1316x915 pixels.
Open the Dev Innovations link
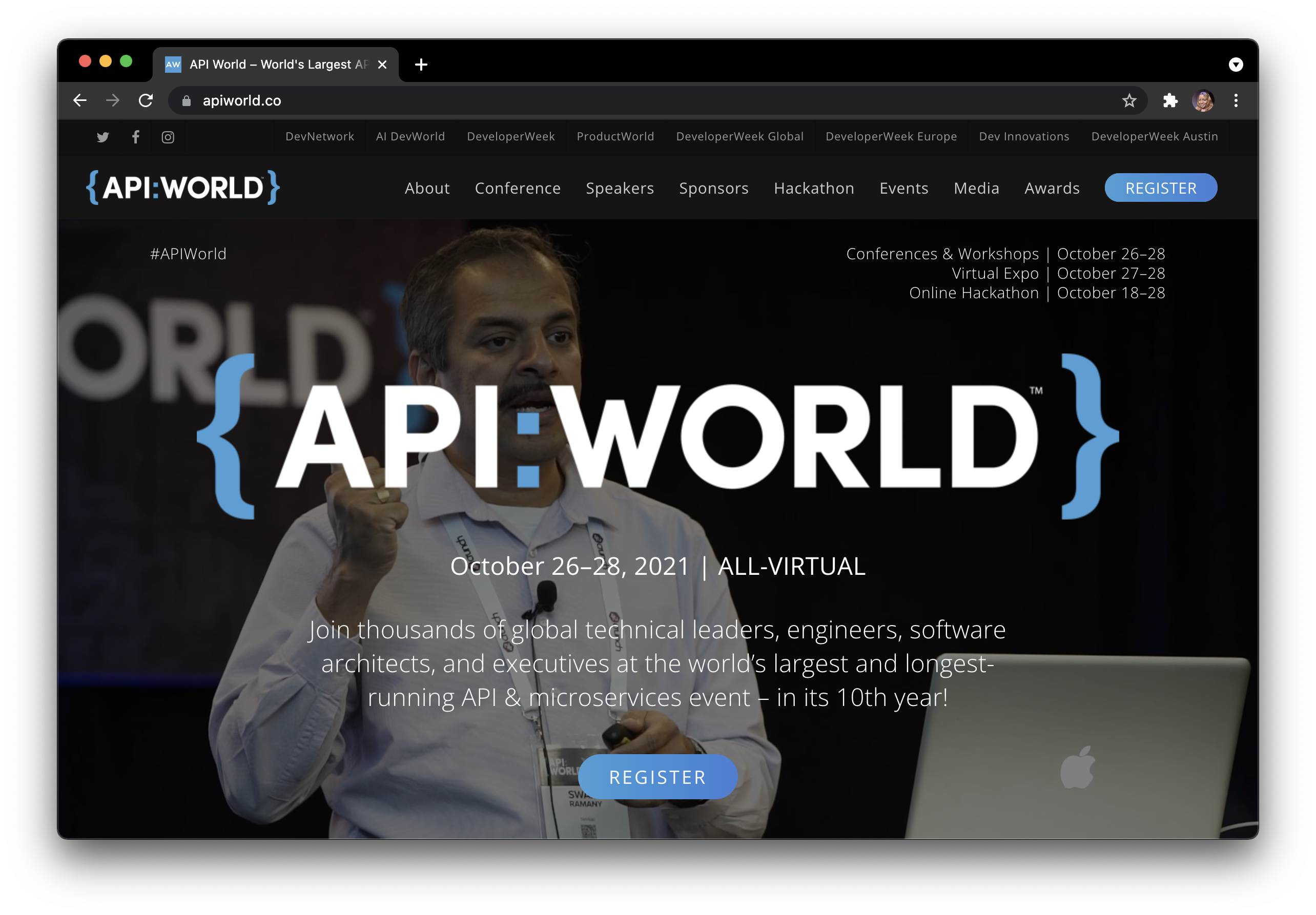pyautogui.click(x=1024, y=137)
